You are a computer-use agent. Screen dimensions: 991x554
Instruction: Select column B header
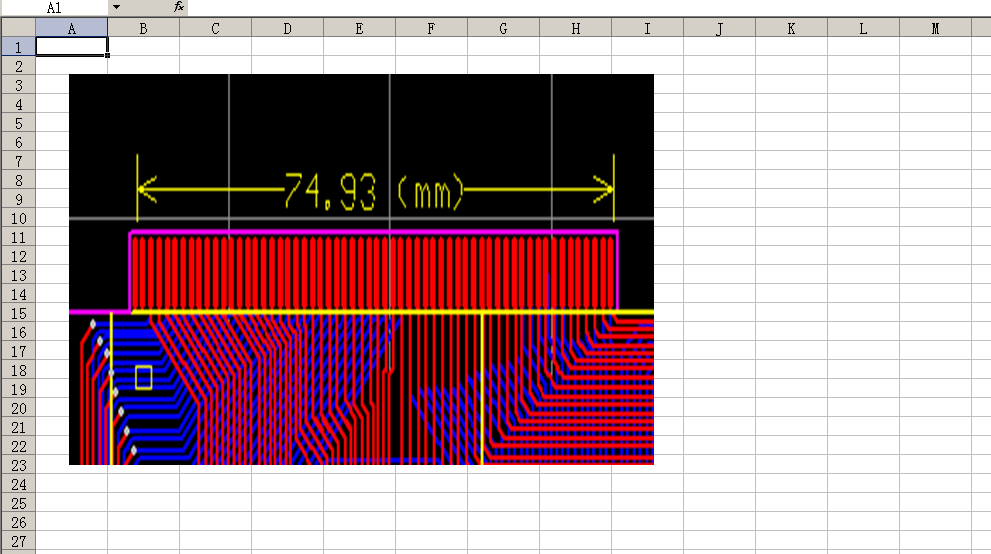point(143,28)
